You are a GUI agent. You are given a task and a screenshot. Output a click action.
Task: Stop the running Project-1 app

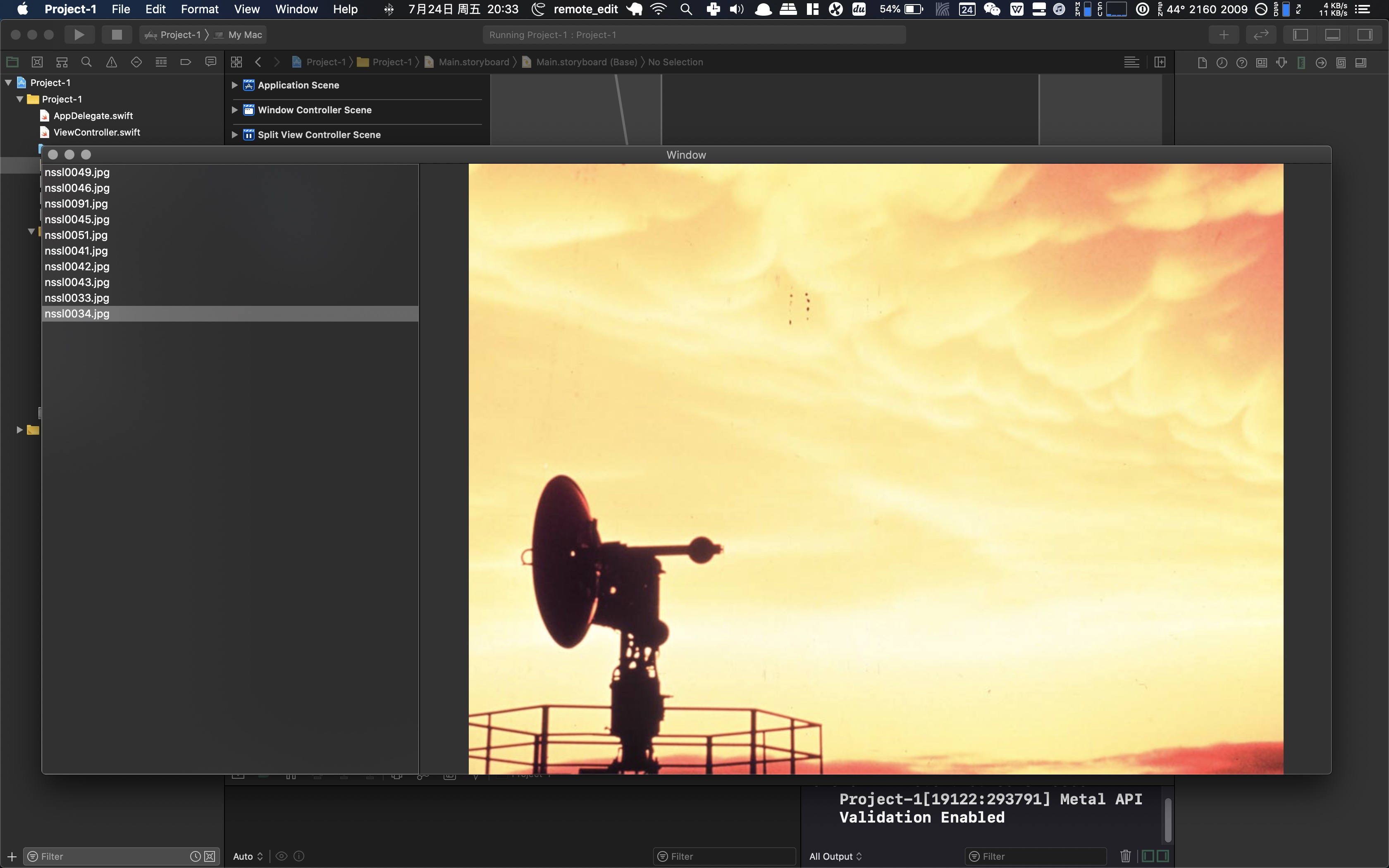(x=117, y=34)
